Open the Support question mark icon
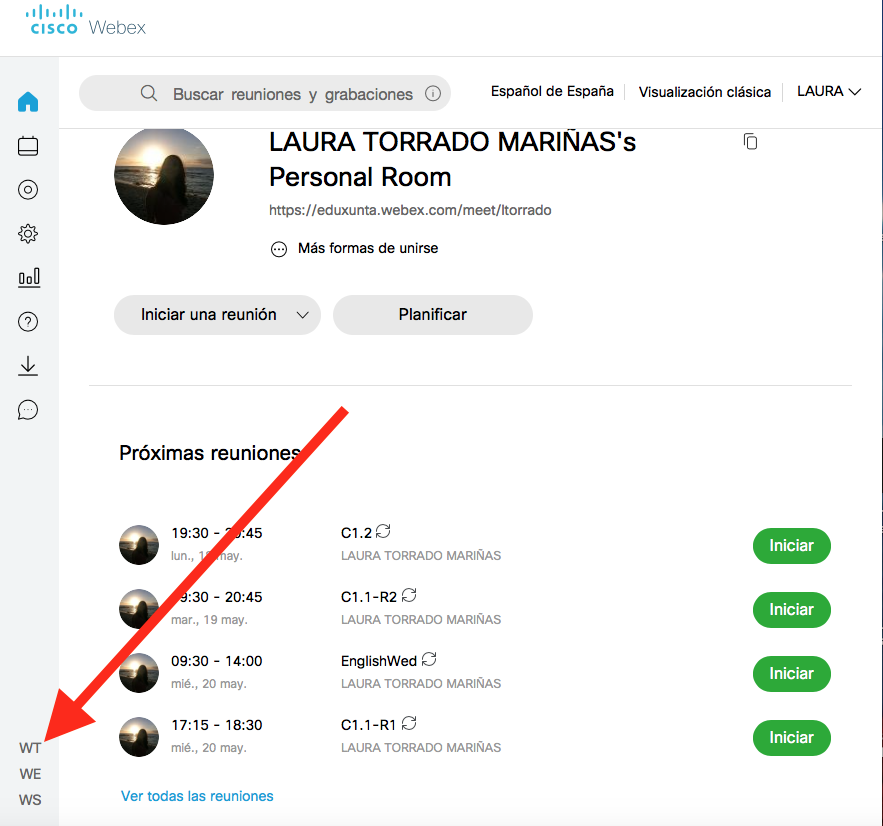This screenshot has height=826, width=883. tap(28, 322)
